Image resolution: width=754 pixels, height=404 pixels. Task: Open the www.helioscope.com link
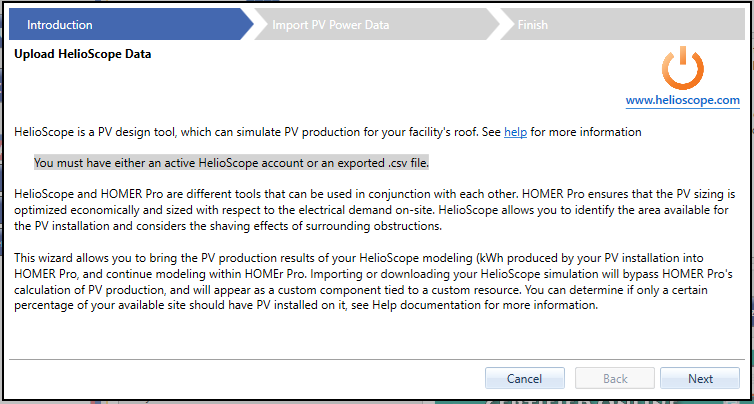tap(682, 100)
